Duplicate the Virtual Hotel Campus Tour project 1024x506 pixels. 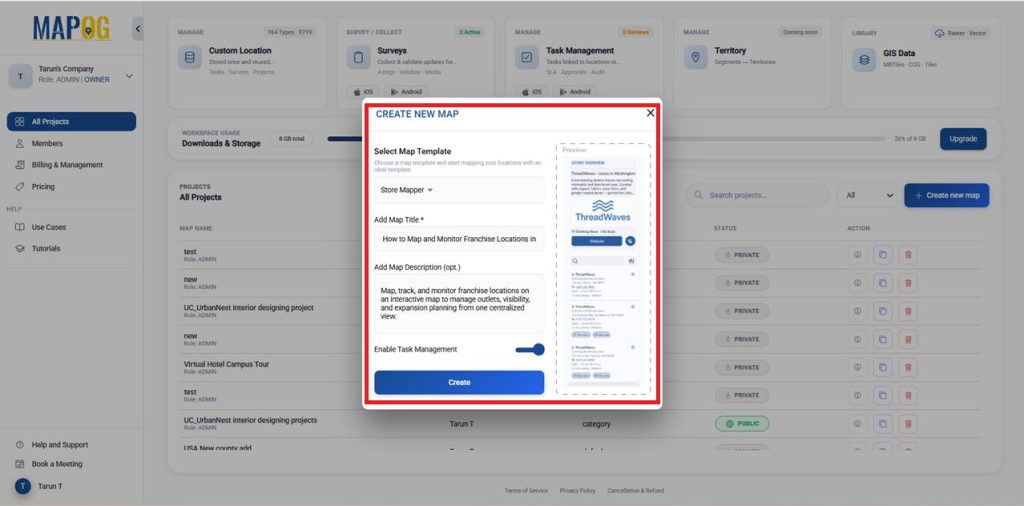click(882, 367)
